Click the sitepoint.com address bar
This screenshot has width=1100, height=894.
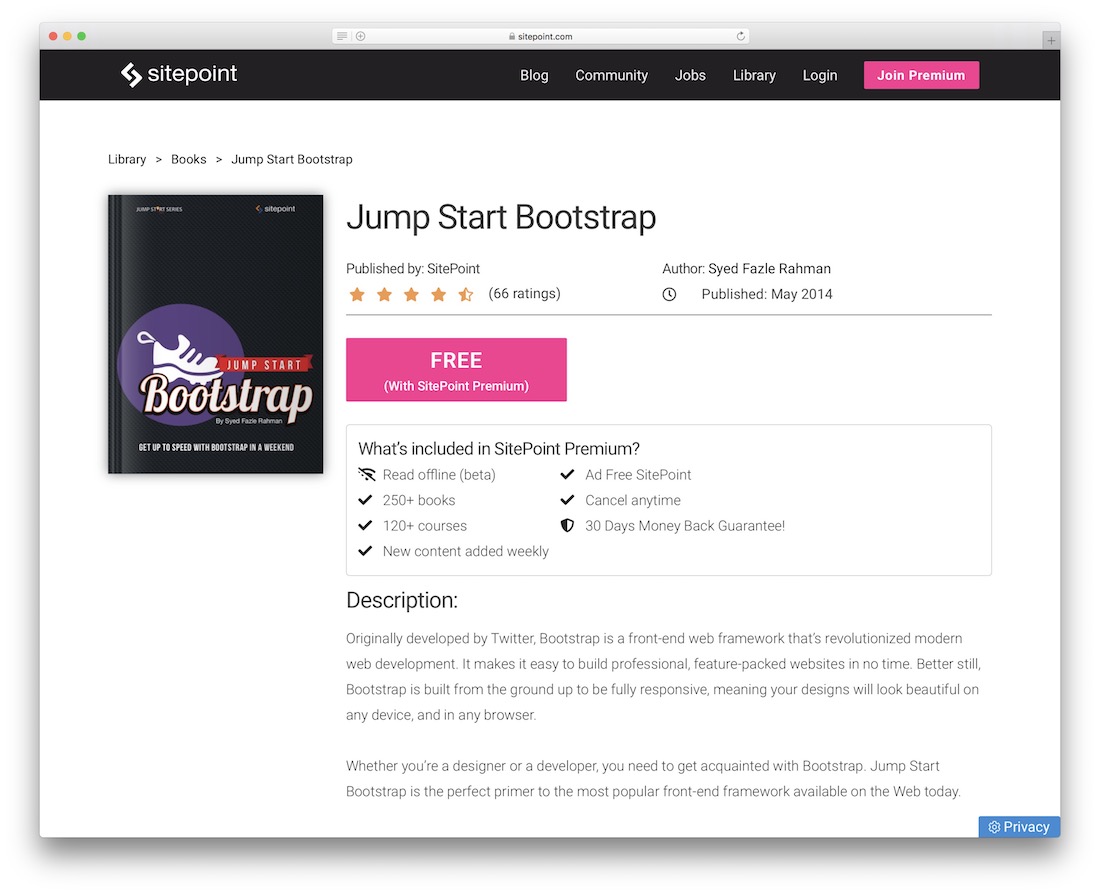540,36
